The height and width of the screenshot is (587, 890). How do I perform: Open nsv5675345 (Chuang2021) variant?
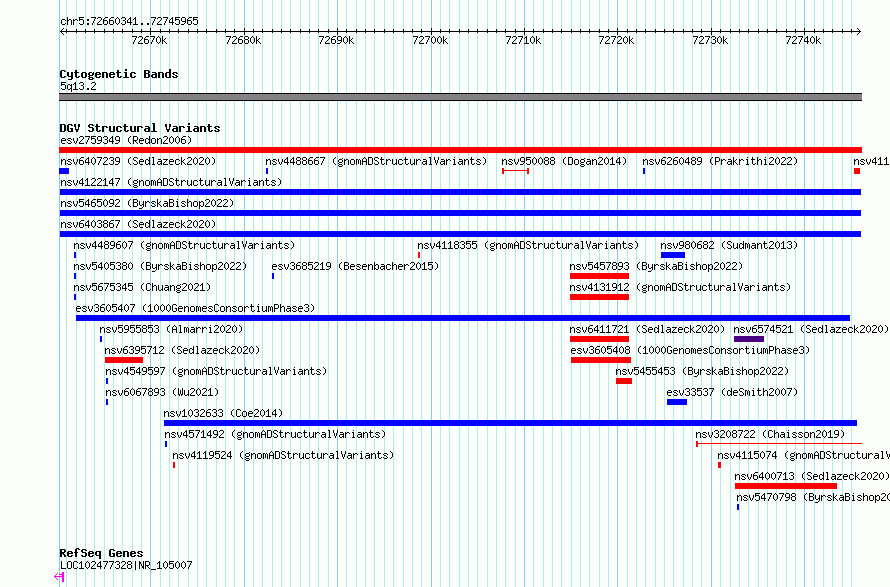click(x=142, y=287)
